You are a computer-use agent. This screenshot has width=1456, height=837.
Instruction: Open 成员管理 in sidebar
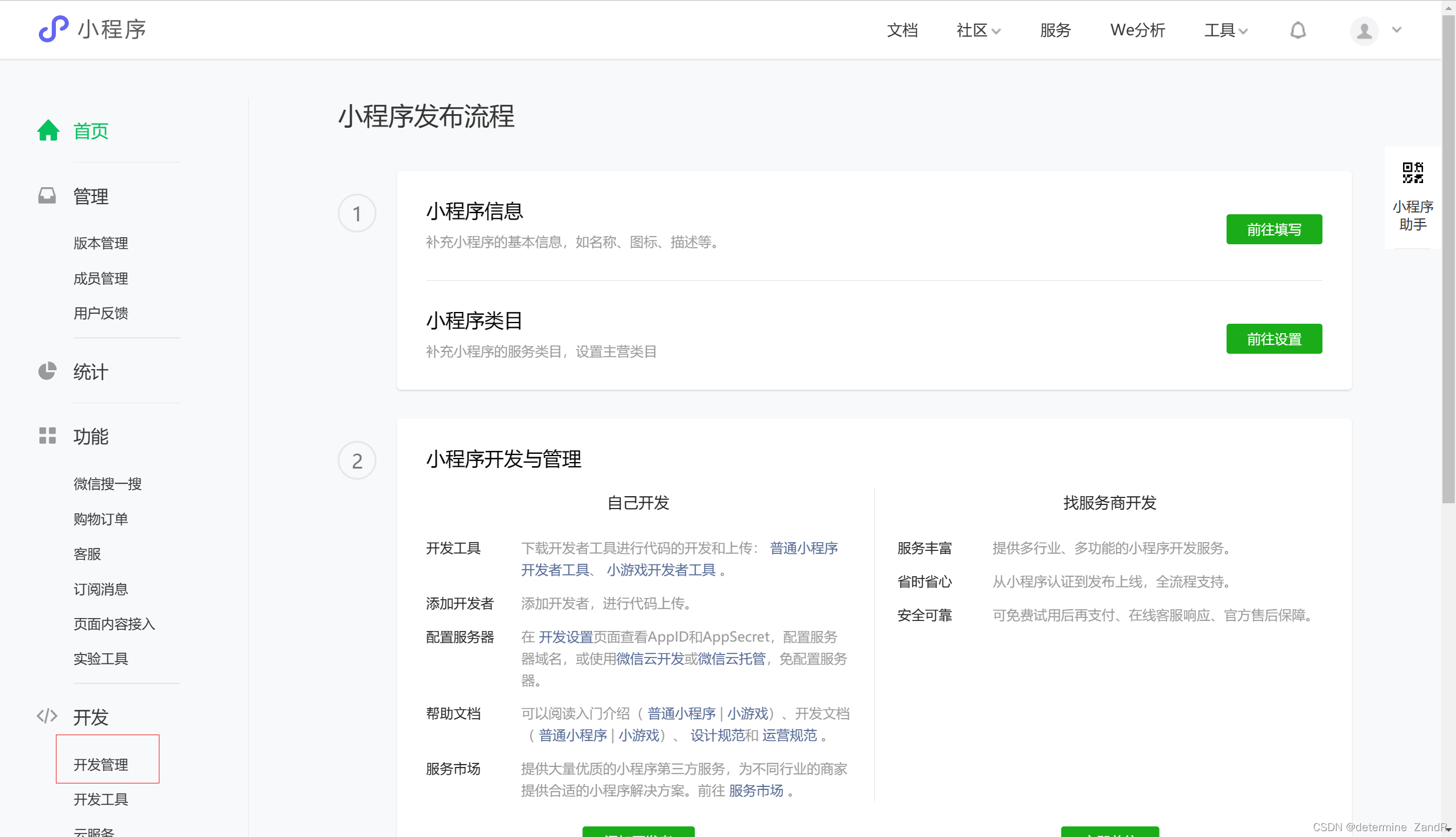coord(101,278)
